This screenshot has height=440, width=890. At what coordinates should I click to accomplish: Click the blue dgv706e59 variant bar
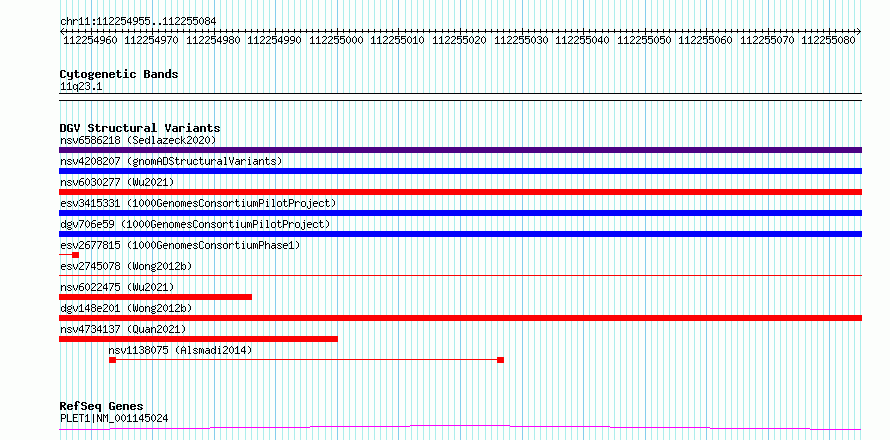(x=460, y=234)
